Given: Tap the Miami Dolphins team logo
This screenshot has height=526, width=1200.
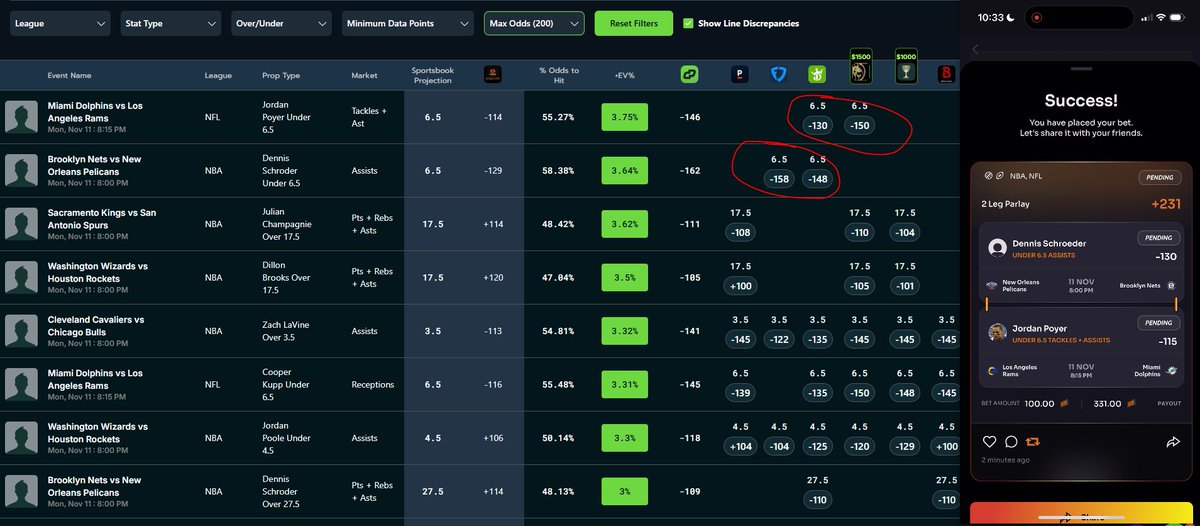Looking at the screenshot, I should (1169, 371).
